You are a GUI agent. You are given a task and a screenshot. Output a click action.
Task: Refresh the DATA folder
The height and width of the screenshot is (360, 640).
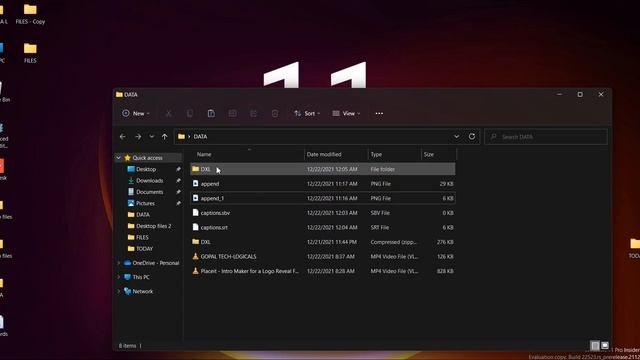pyautogui.click(x=472, y=137)
